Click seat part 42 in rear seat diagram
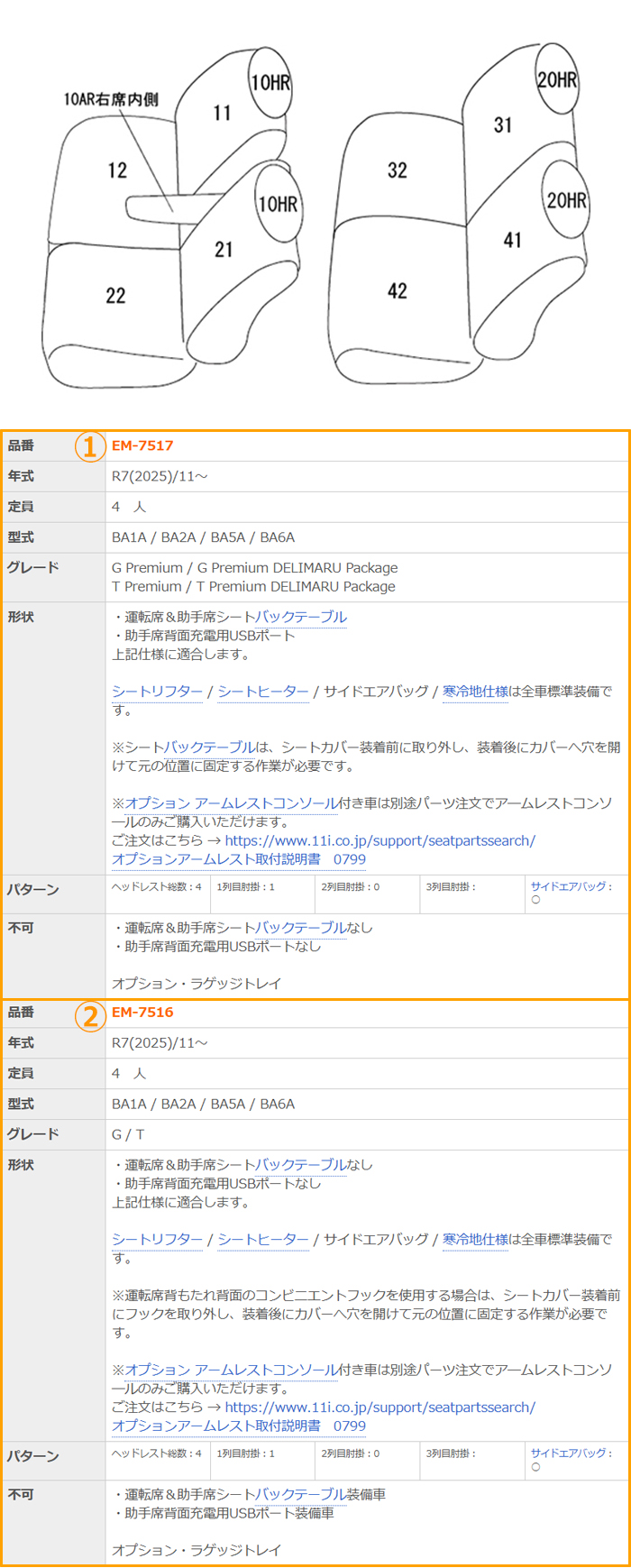The width and height of the screenshot is (631, 1568). 397,291
